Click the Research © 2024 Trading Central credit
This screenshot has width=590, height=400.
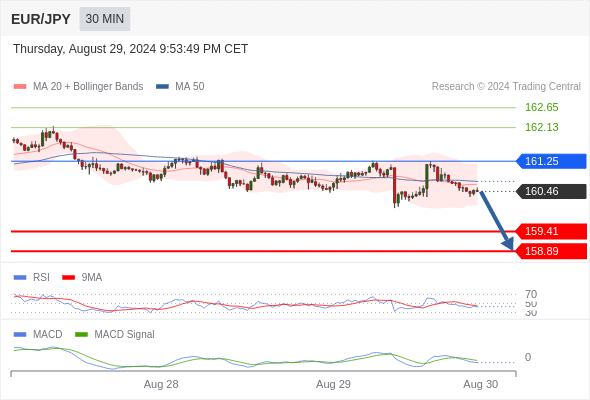pos(506,87)
